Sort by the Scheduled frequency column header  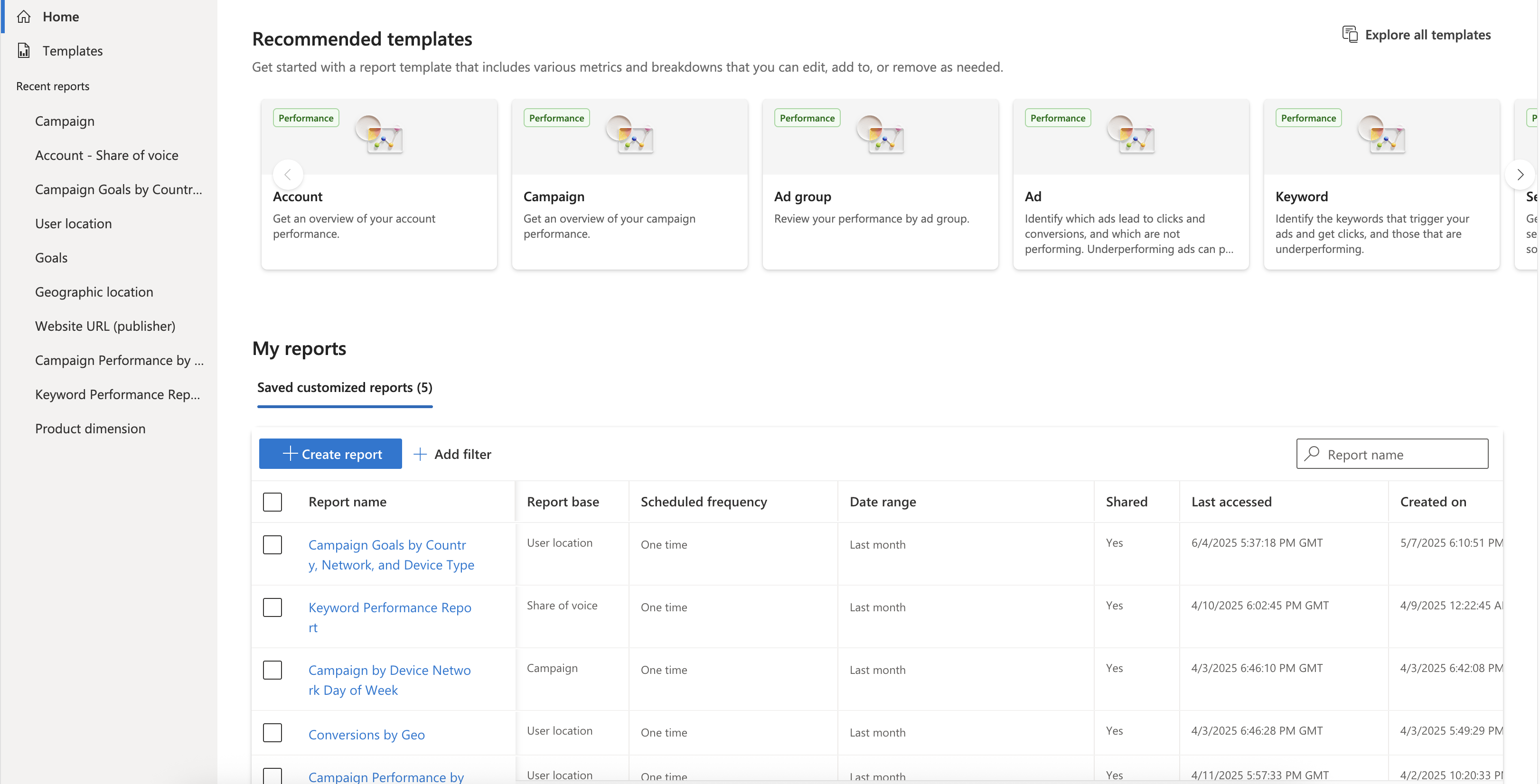coord(704,502)
